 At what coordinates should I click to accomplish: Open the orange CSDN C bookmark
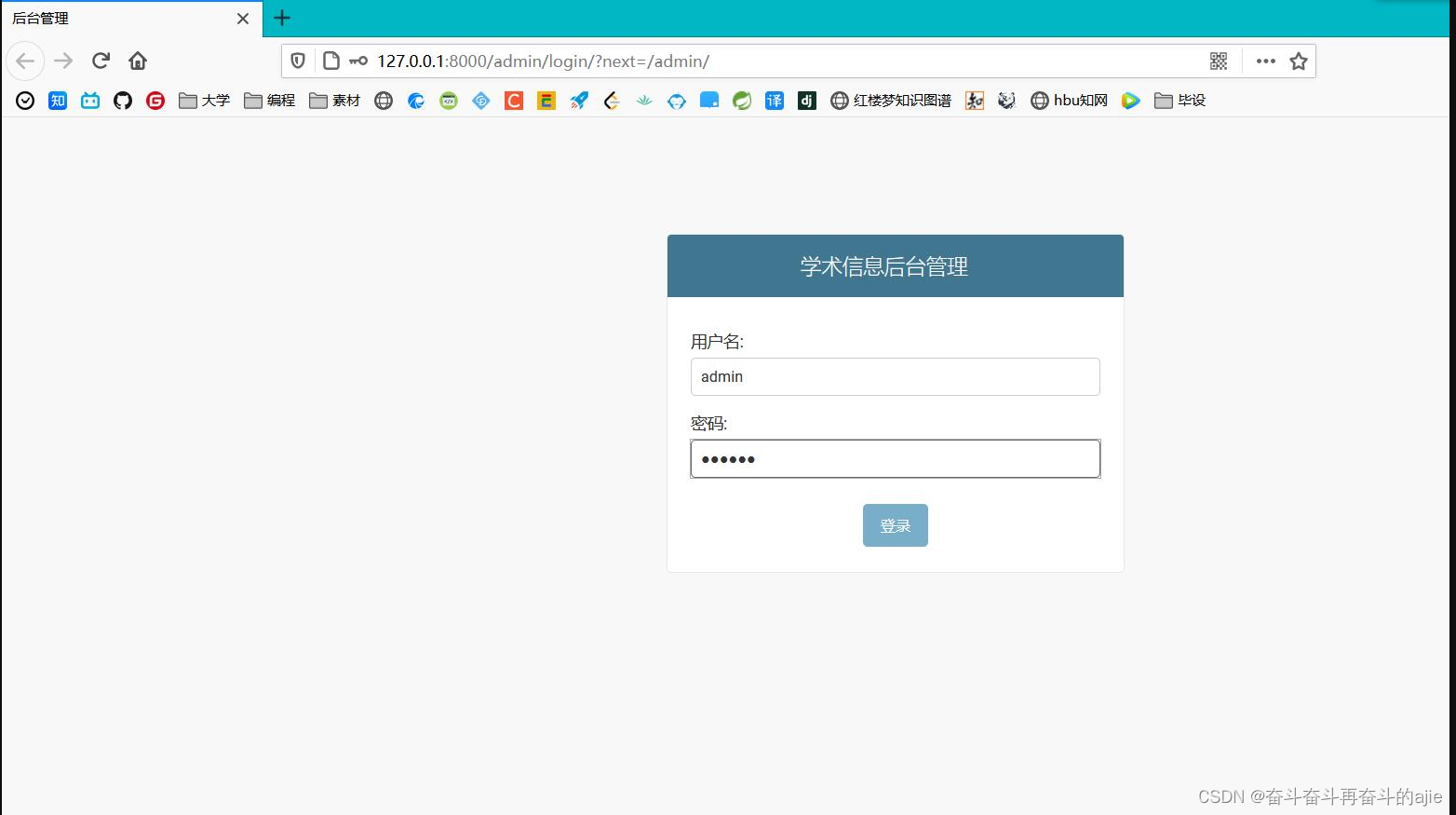click(514, 101)
